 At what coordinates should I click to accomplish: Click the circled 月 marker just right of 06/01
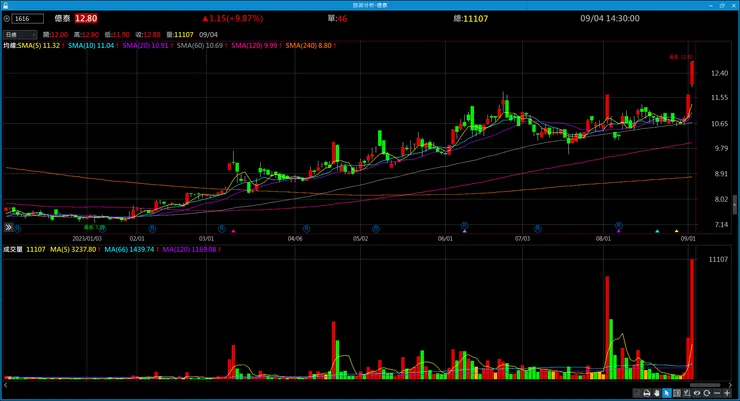click(464, 226)
